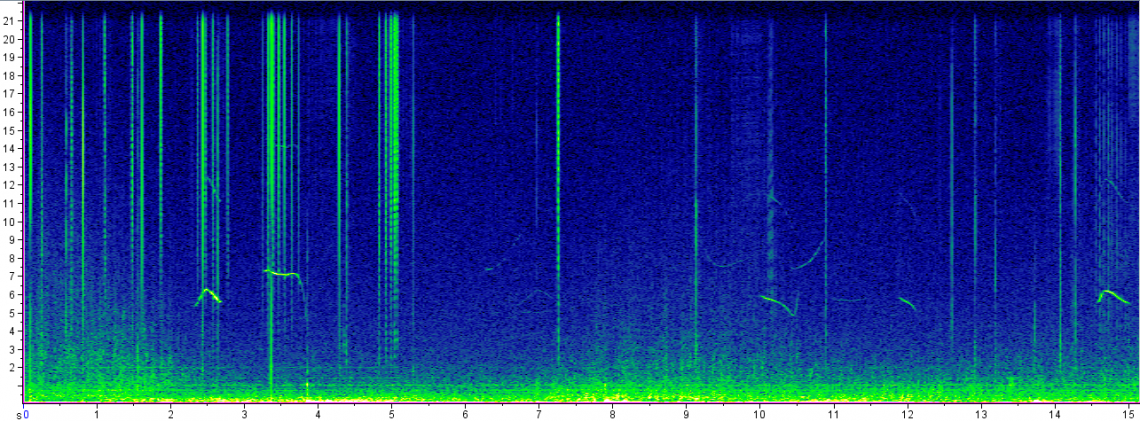Click the 16 label on frequency axis
The width and height of the screenshot is (1140, 421).
coord(10,112)
